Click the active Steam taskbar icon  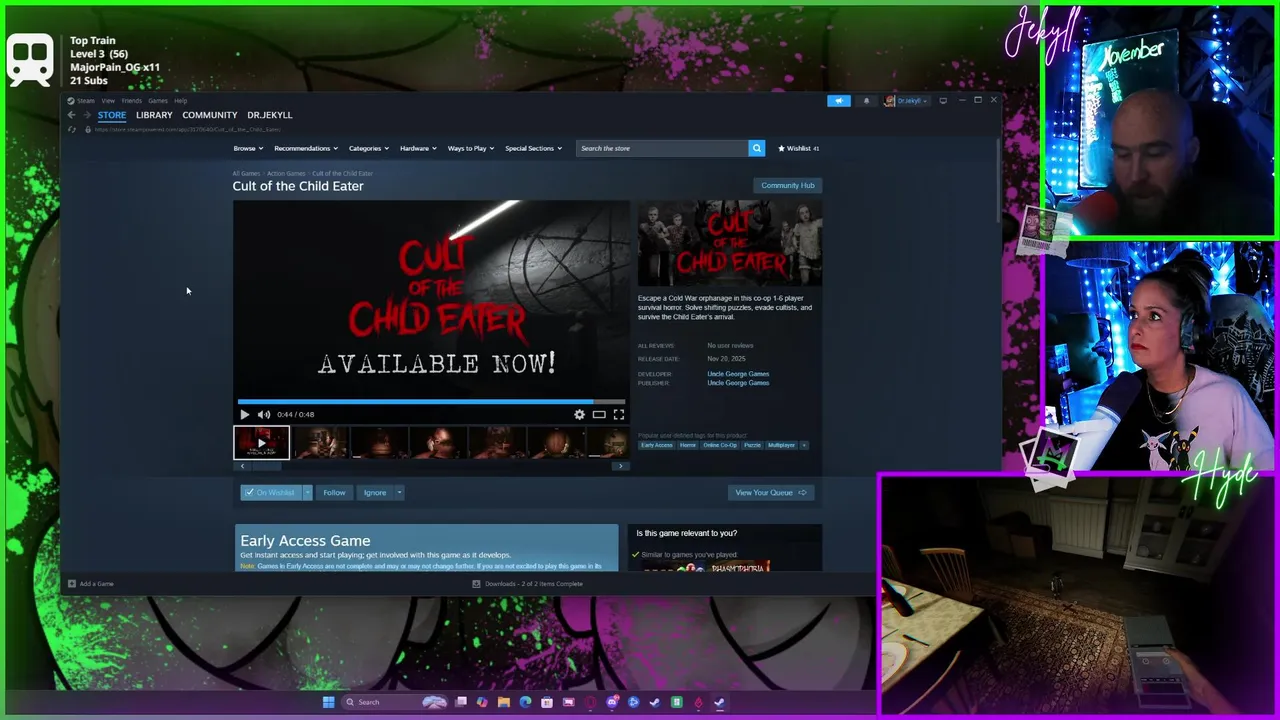click(x=719, y=702)
